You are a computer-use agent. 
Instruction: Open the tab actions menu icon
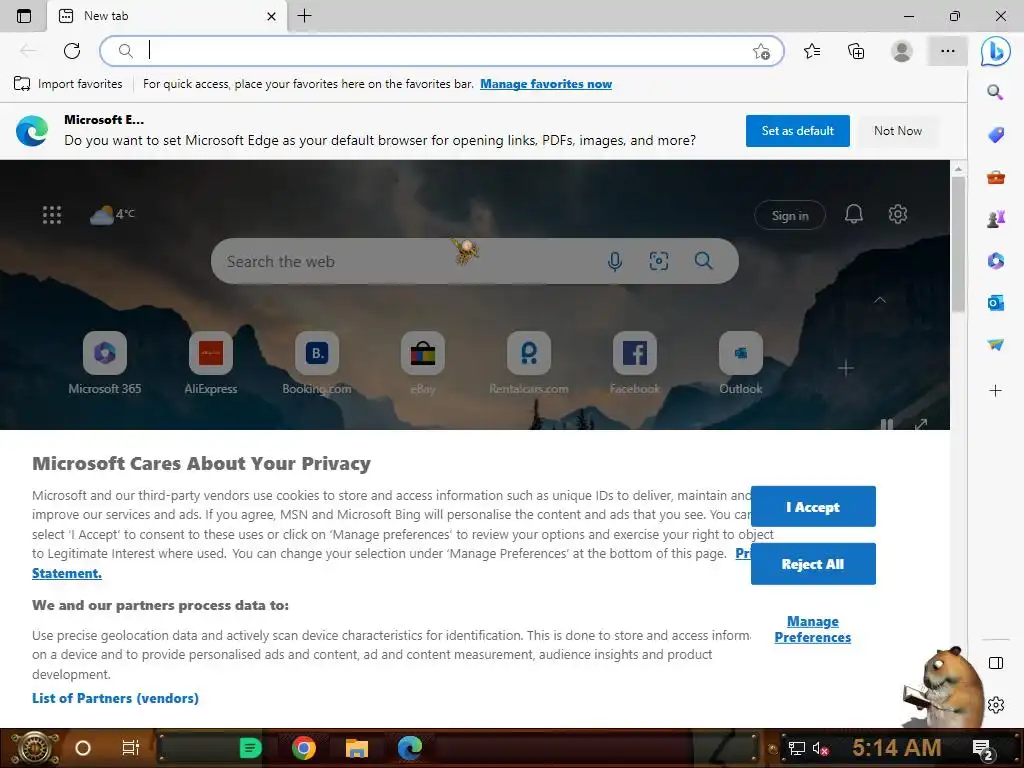pyautogui.click(x=24, y=16)
